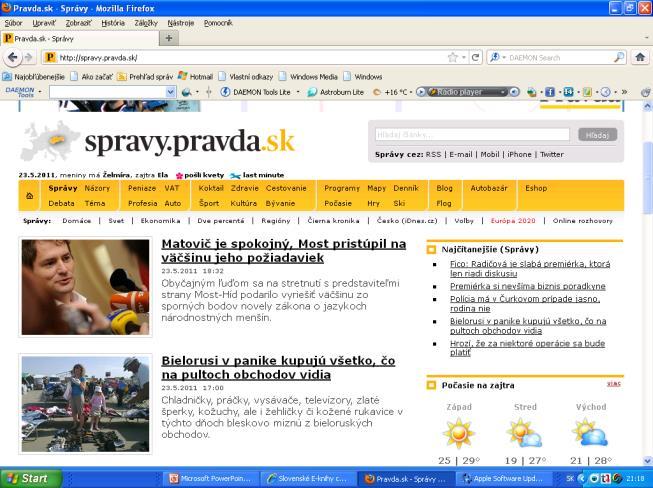Click the SK language indicator in the tray
The image size is (653, 488).
(570, 478)
